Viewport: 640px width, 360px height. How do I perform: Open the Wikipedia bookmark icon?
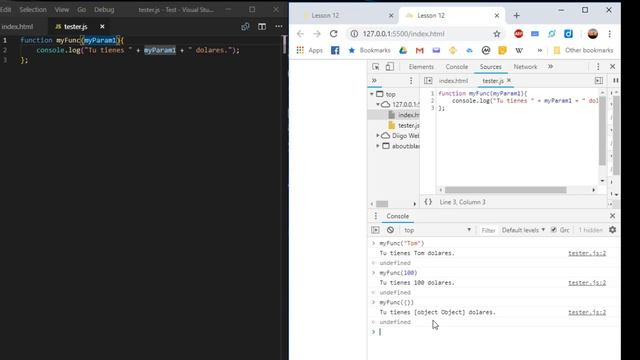(519, 50)
